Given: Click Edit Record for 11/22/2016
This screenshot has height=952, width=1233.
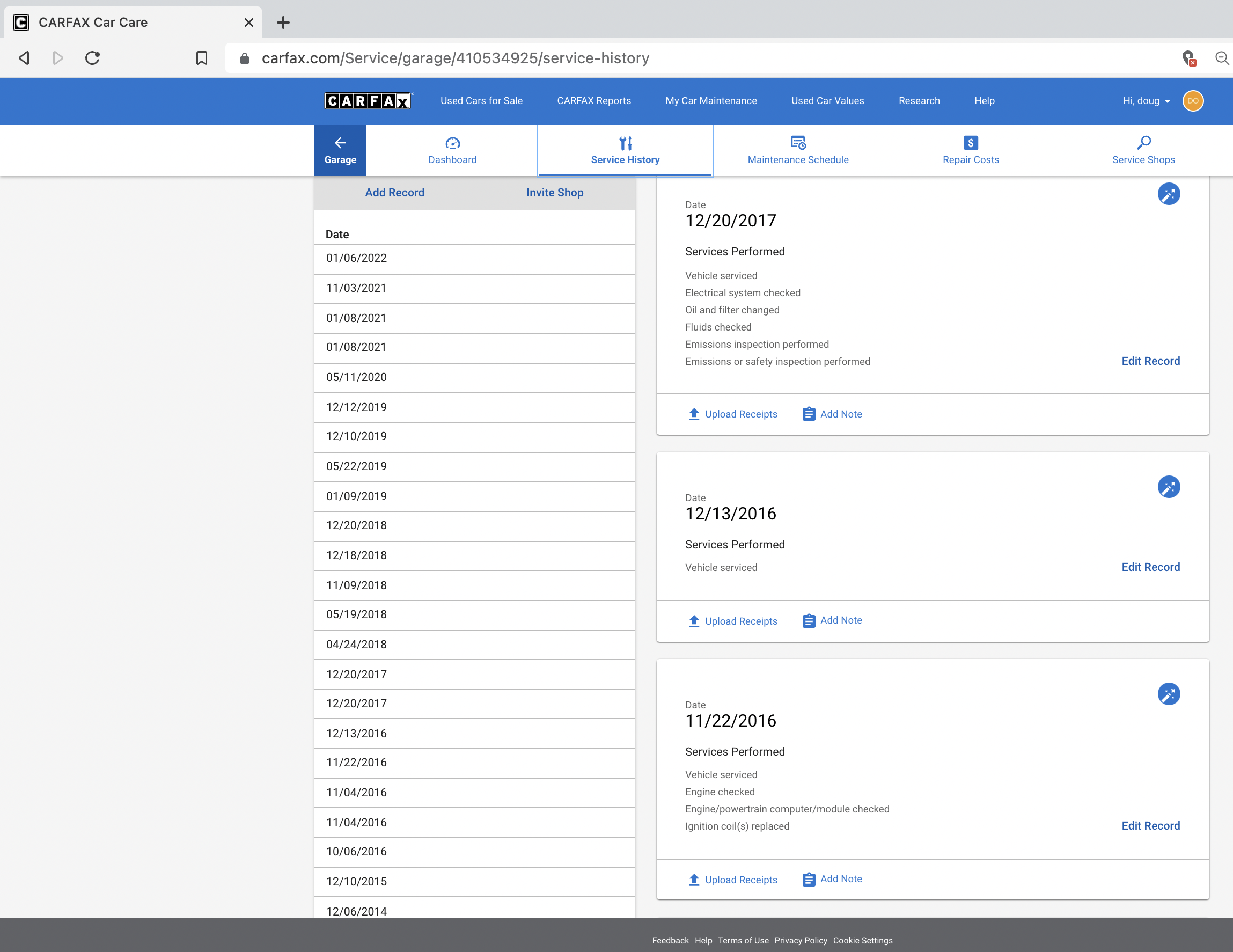Looking at the screenshot, I should click(x=1150, y=825).
